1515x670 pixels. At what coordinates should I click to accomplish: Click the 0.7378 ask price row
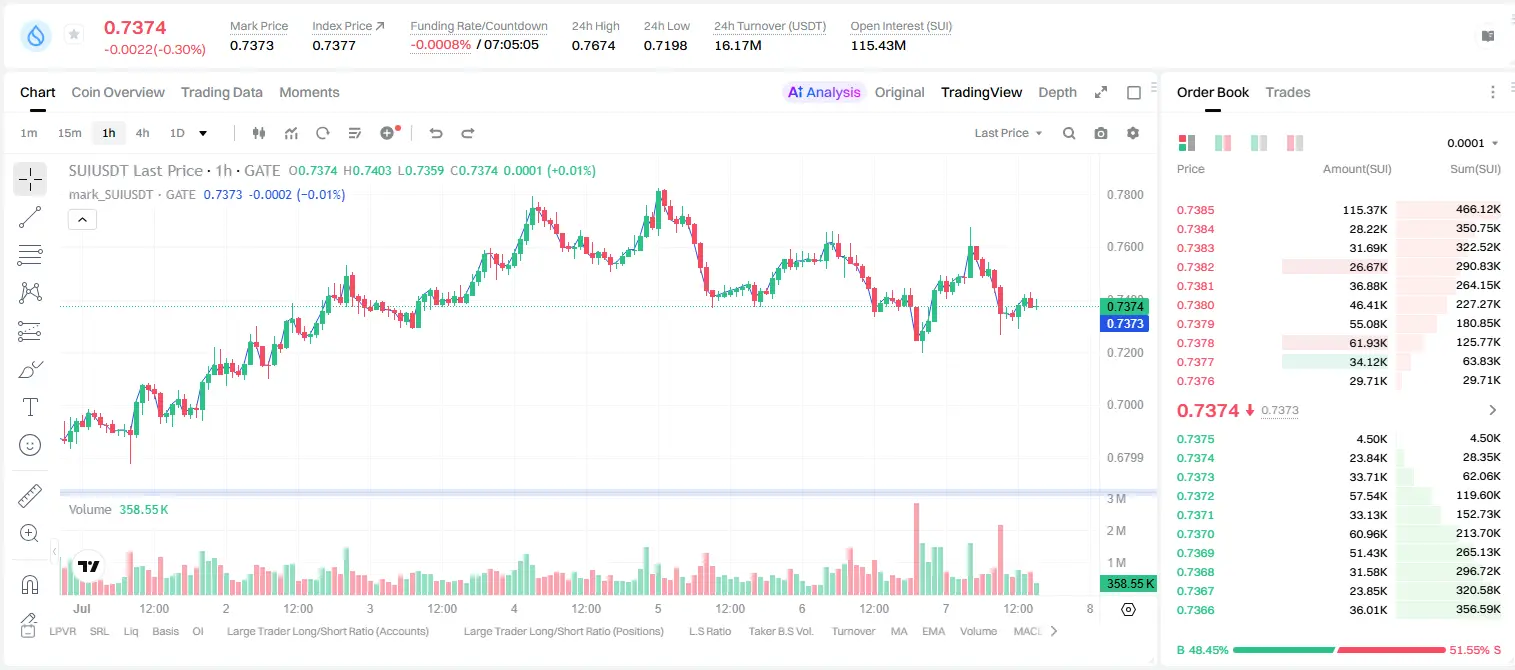click(1338, 343)
